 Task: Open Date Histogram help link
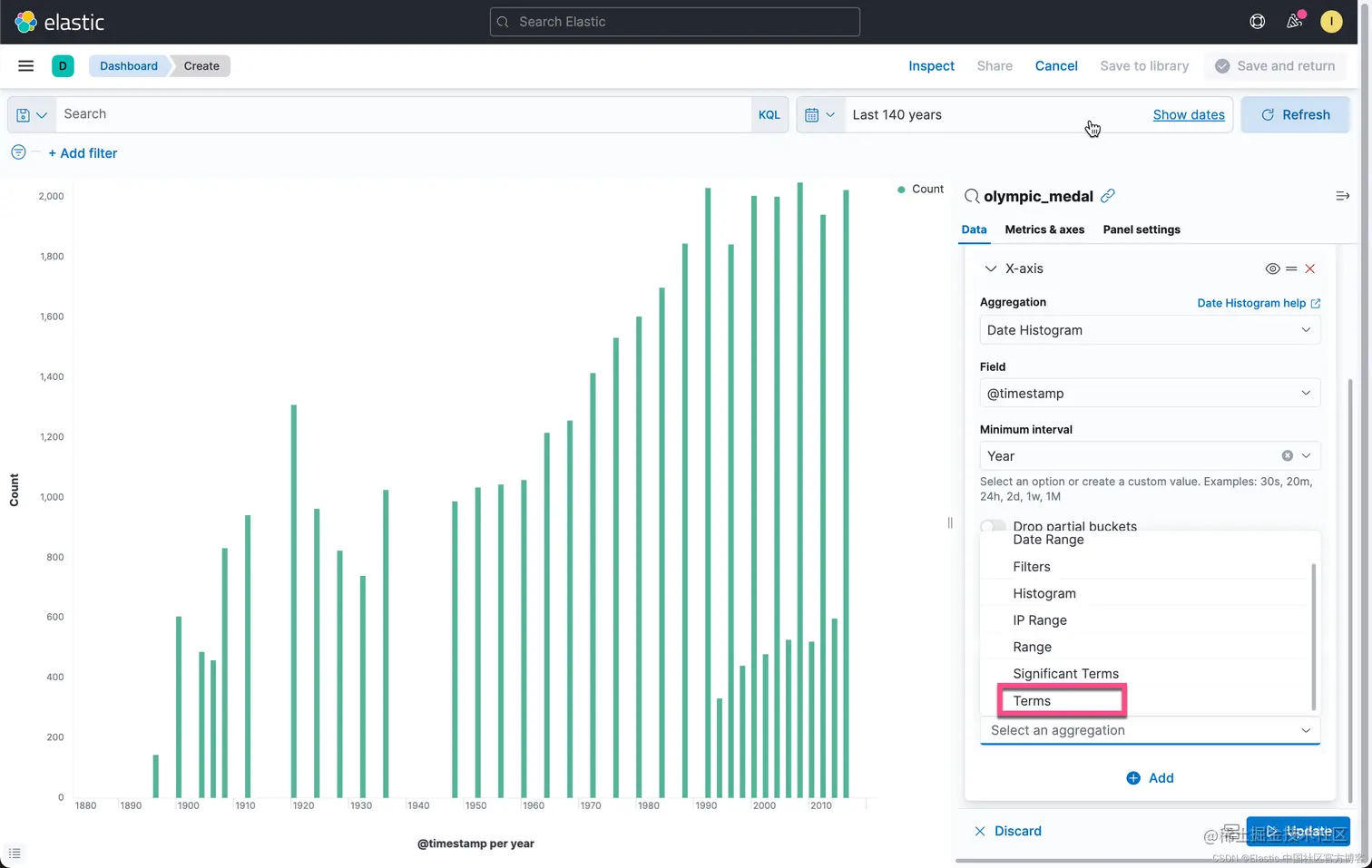click(1259, 303)
